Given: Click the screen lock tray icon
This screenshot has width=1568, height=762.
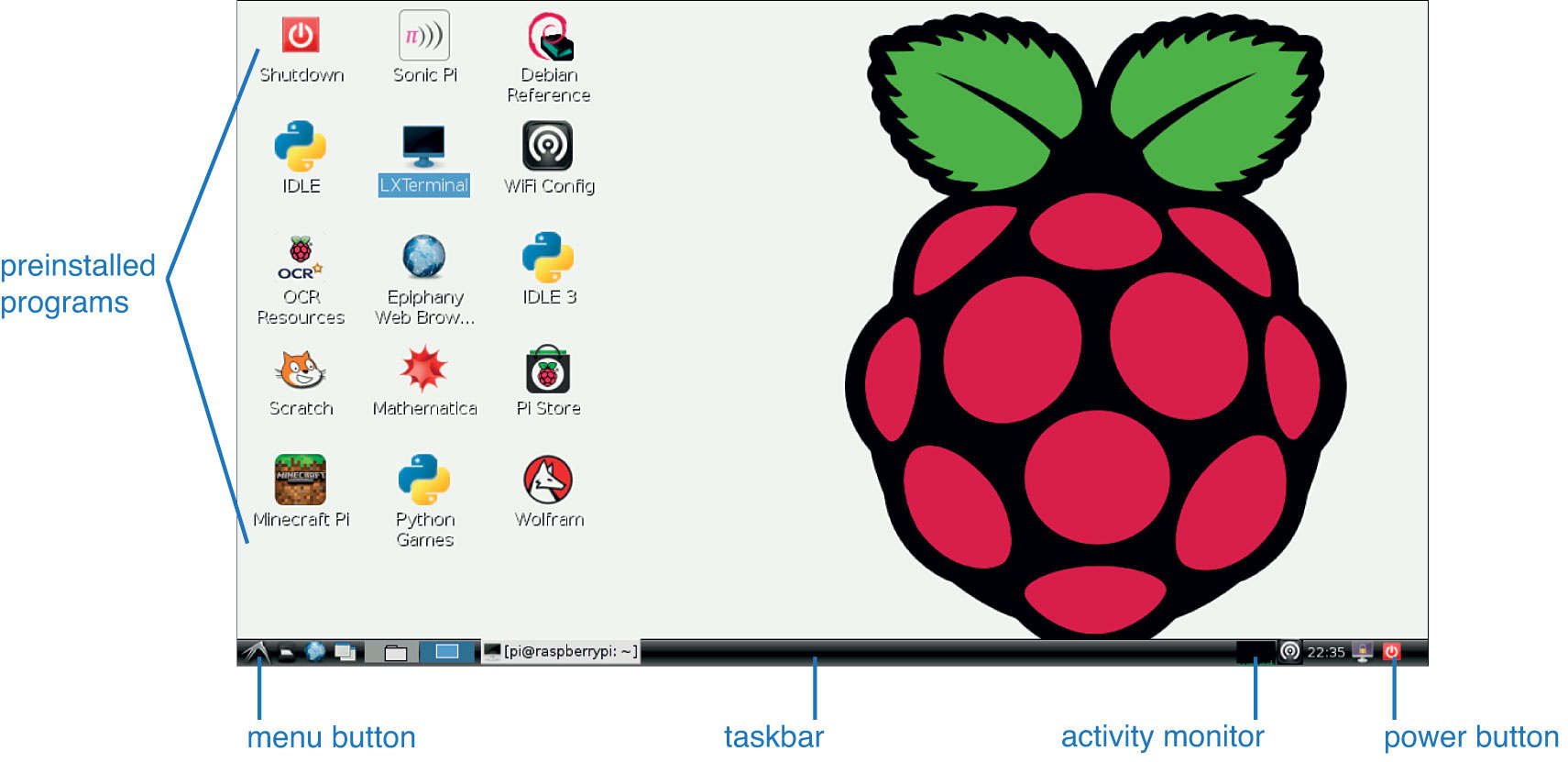Looking at the screenshot, I should [x=1363, y=652].
